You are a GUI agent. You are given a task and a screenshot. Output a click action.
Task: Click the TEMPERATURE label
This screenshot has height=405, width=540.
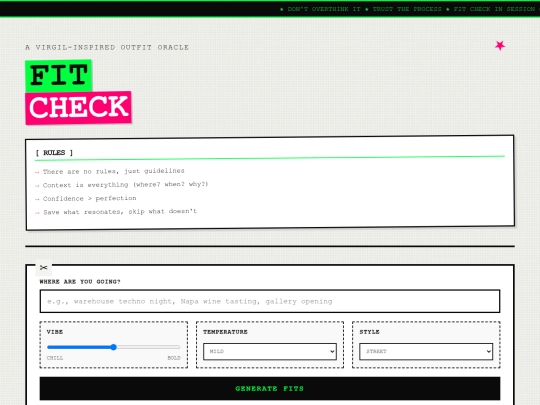pos(225,332)
